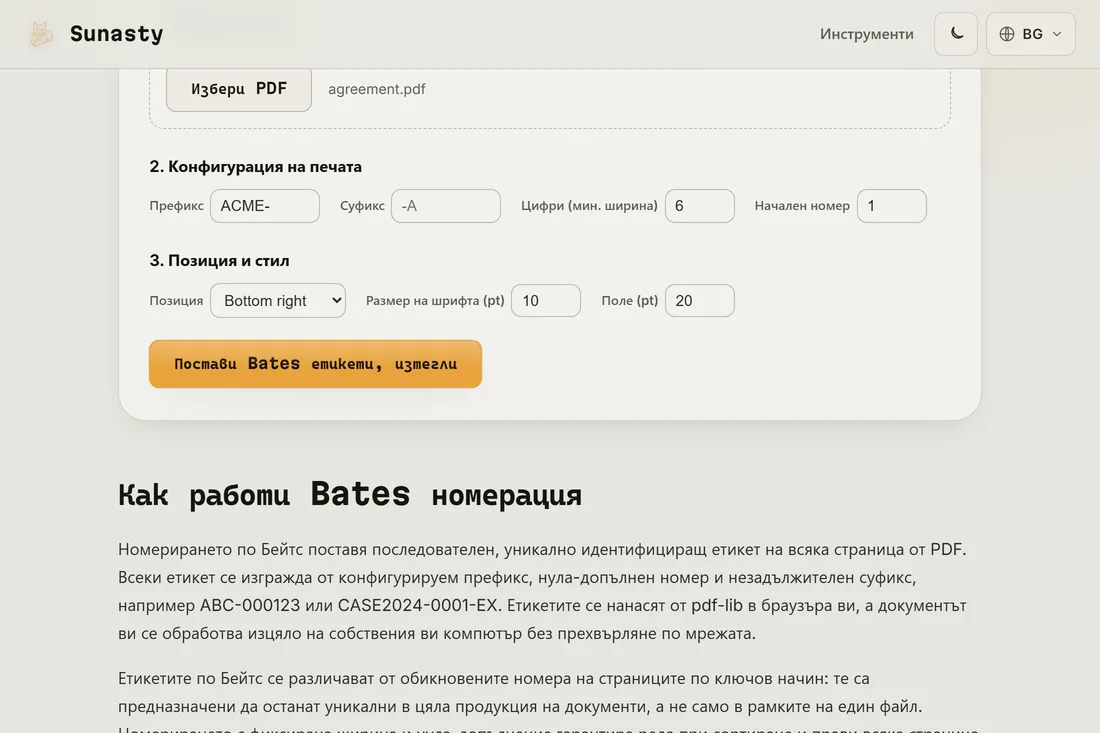Click the Начален номер field

pos(892,206)
